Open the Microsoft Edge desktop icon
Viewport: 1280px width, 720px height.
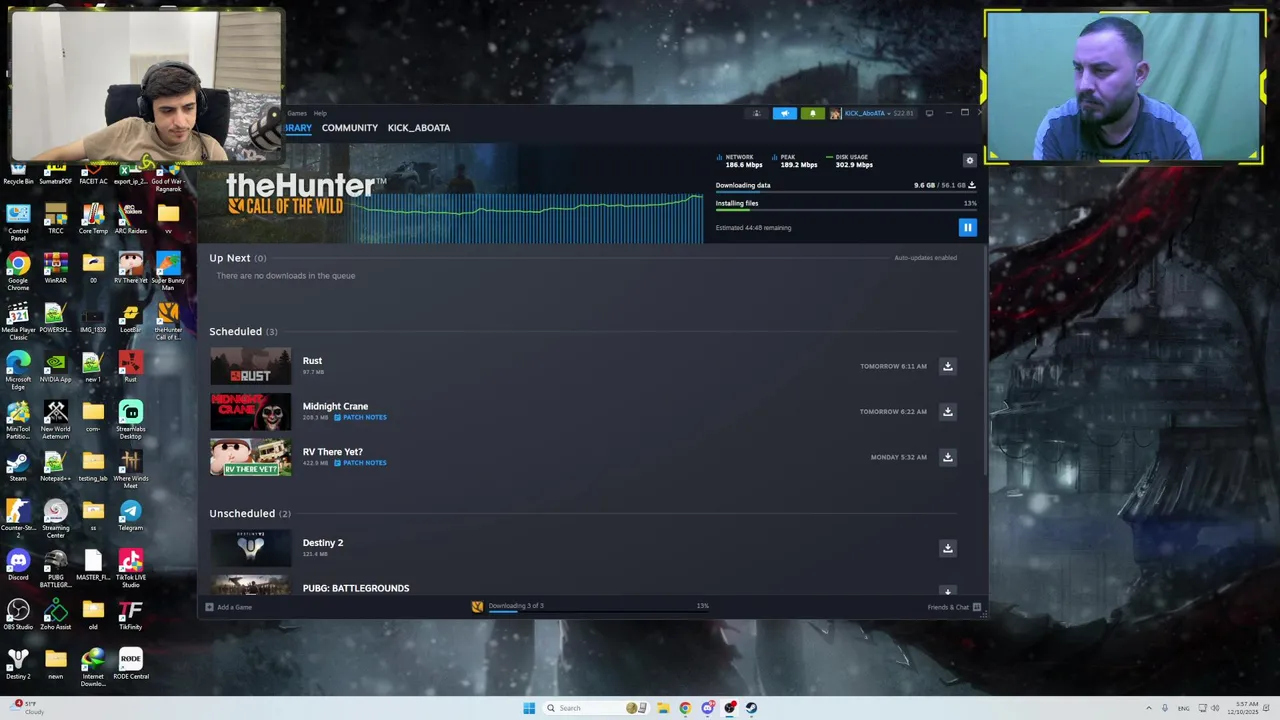coord(18,370)
